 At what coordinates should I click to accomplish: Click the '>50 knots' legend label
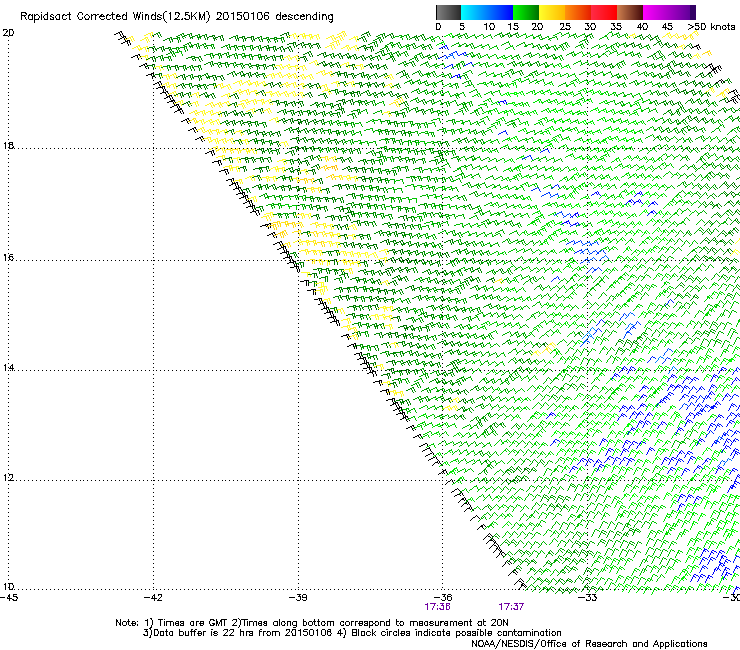711,27
